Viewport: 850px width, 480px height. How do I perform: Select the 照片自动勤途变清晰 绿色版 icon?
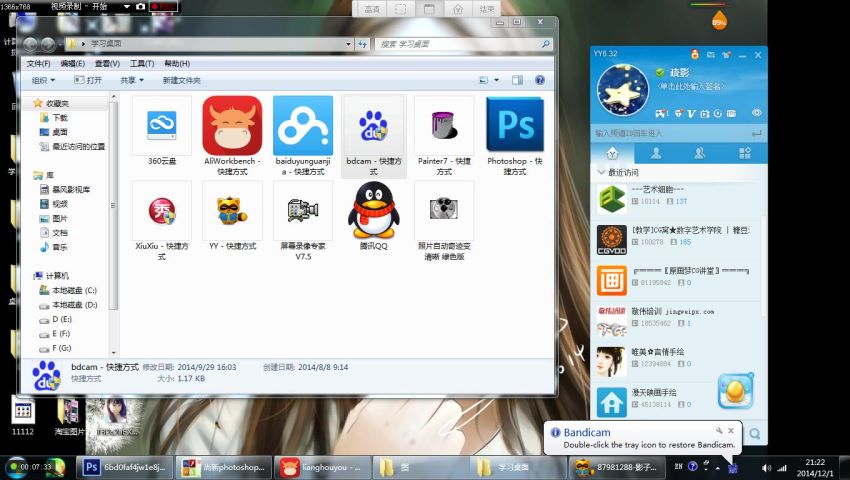pos(444,211)
